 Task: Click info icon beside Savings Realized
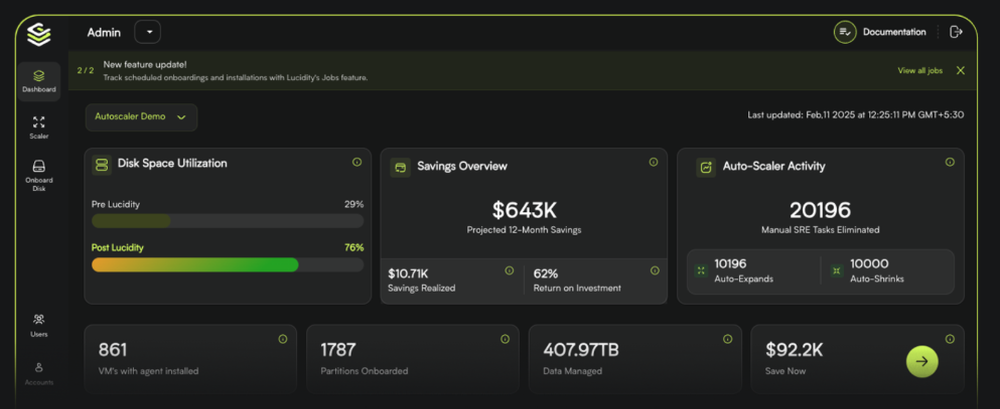509,270
